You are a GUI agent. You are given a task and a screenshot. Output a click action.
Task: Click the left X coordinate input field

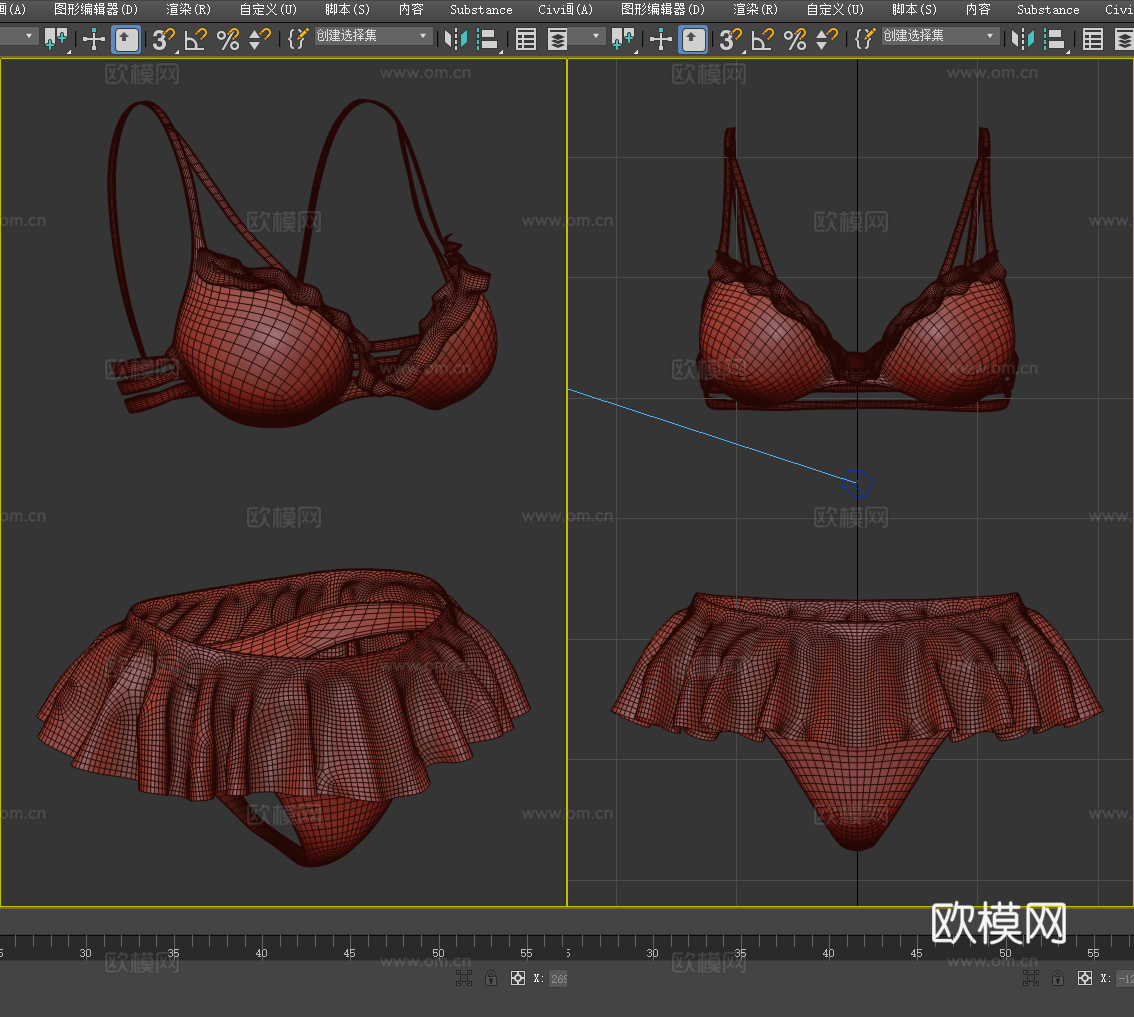pos(557,978)
